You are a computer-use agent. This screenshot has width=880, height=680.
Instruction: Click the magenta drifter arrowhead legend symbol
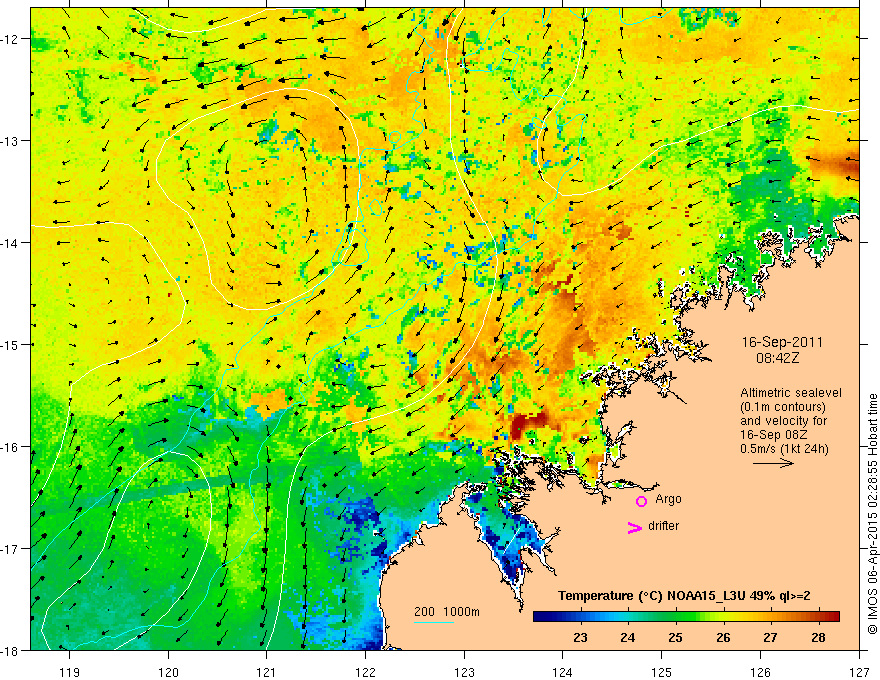(x=635, y=527)
